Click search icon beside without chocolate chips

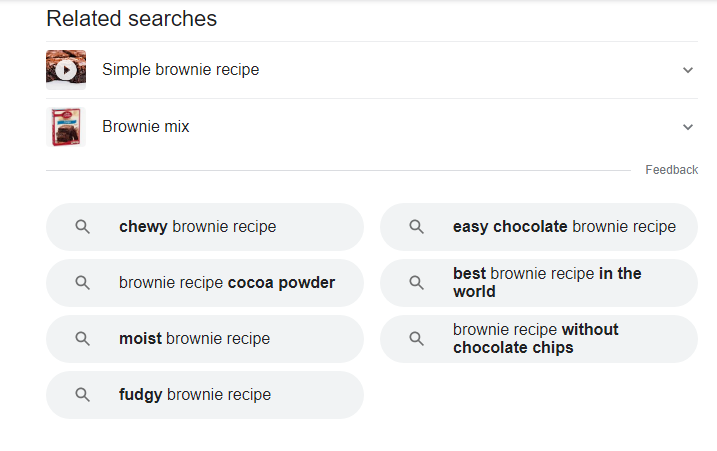click(417, 339)
